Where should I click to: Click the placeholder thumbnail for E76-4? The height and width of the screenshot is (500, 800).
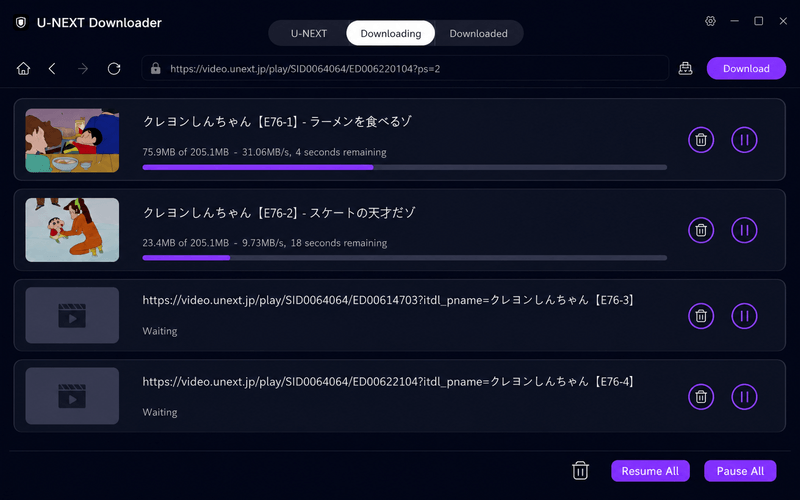[x=72, y=396]
